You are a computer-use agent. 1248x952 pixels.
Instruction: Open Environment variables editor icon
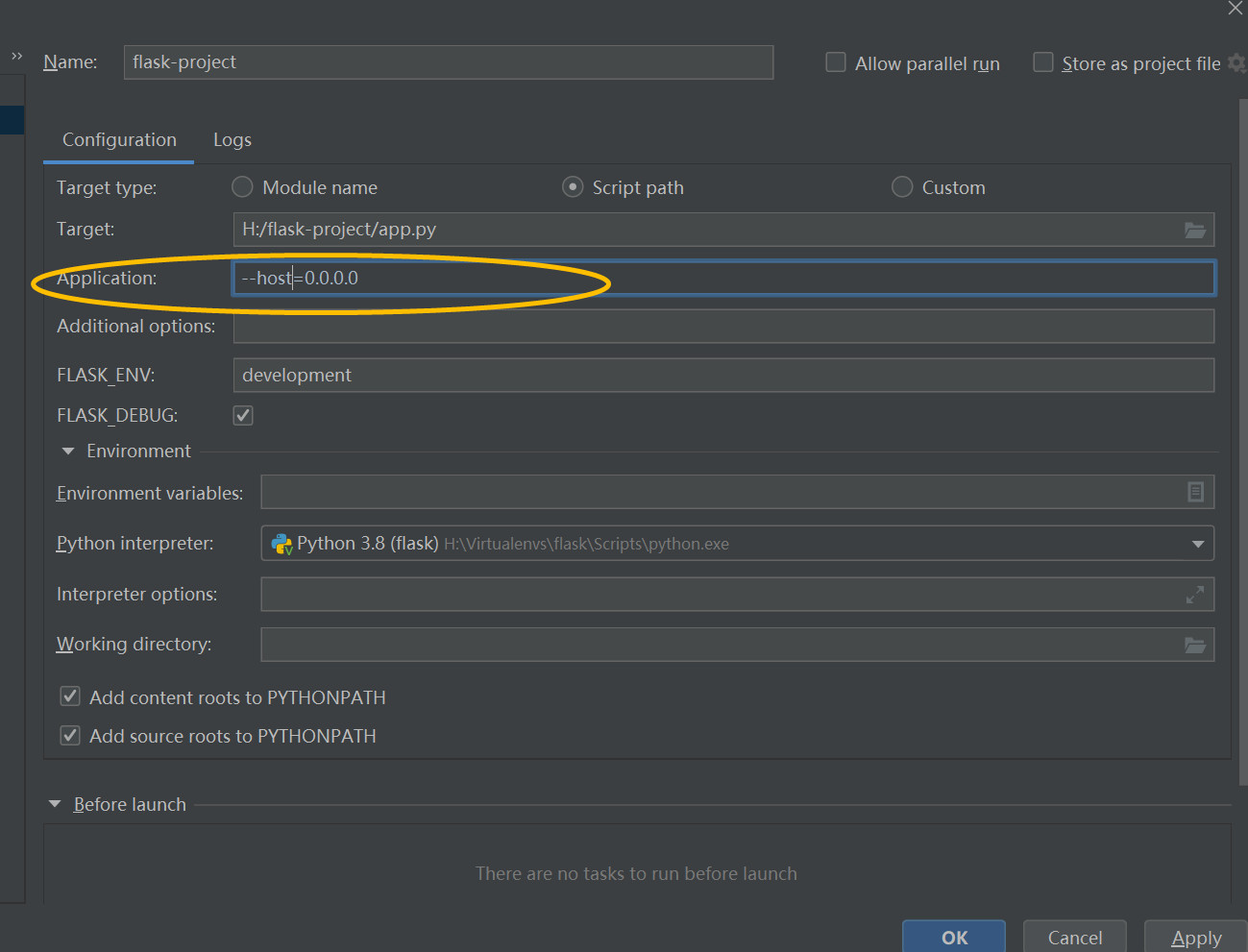(1195, 492)
